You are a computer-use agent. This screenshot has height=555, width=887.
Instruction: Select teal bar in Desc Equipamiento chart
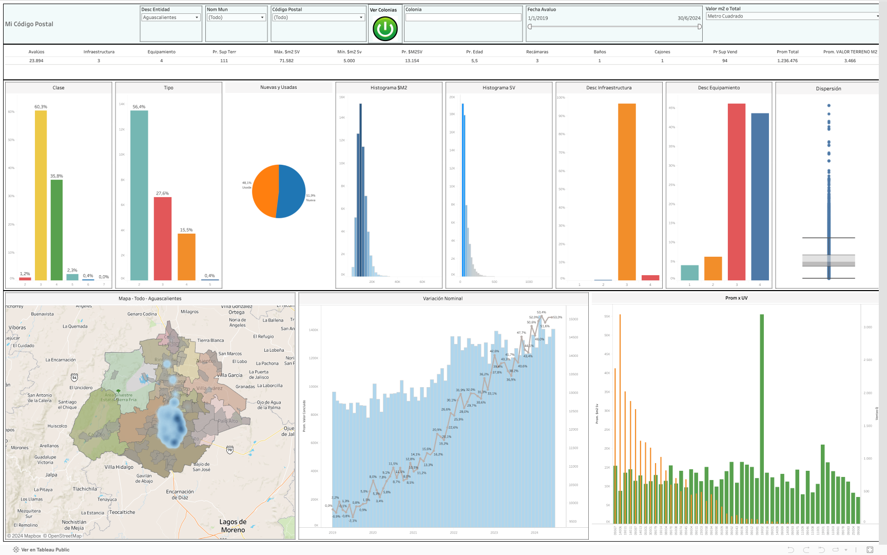(x=690, y=273)
